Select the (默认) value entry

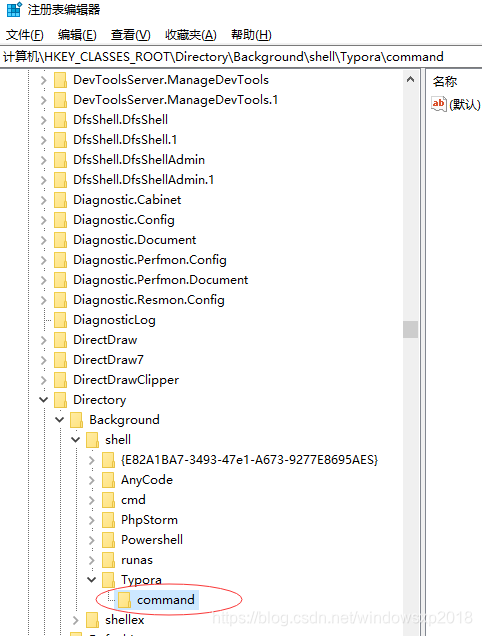(465, 104)
